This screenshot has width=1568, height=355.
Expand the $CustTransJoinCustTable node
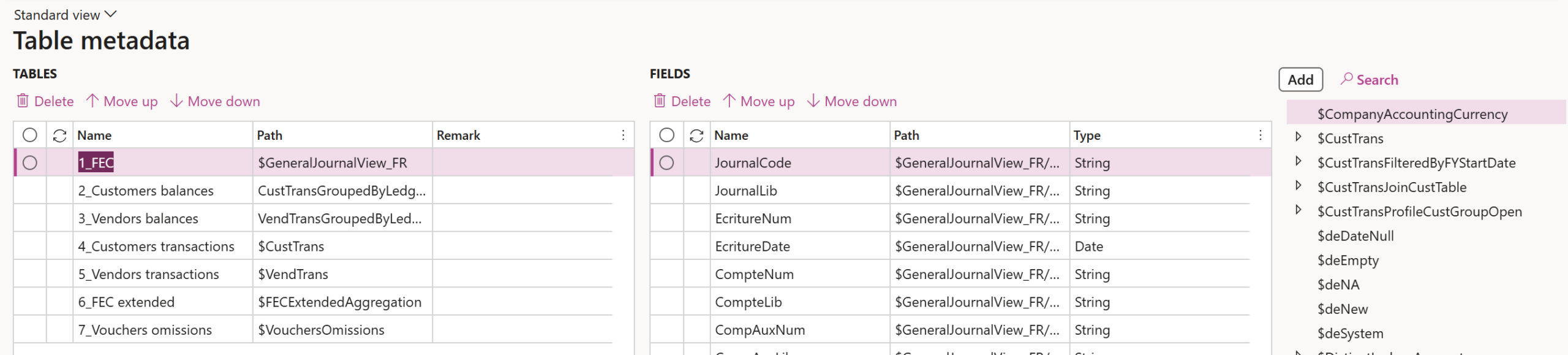[x=1298, y=186]
